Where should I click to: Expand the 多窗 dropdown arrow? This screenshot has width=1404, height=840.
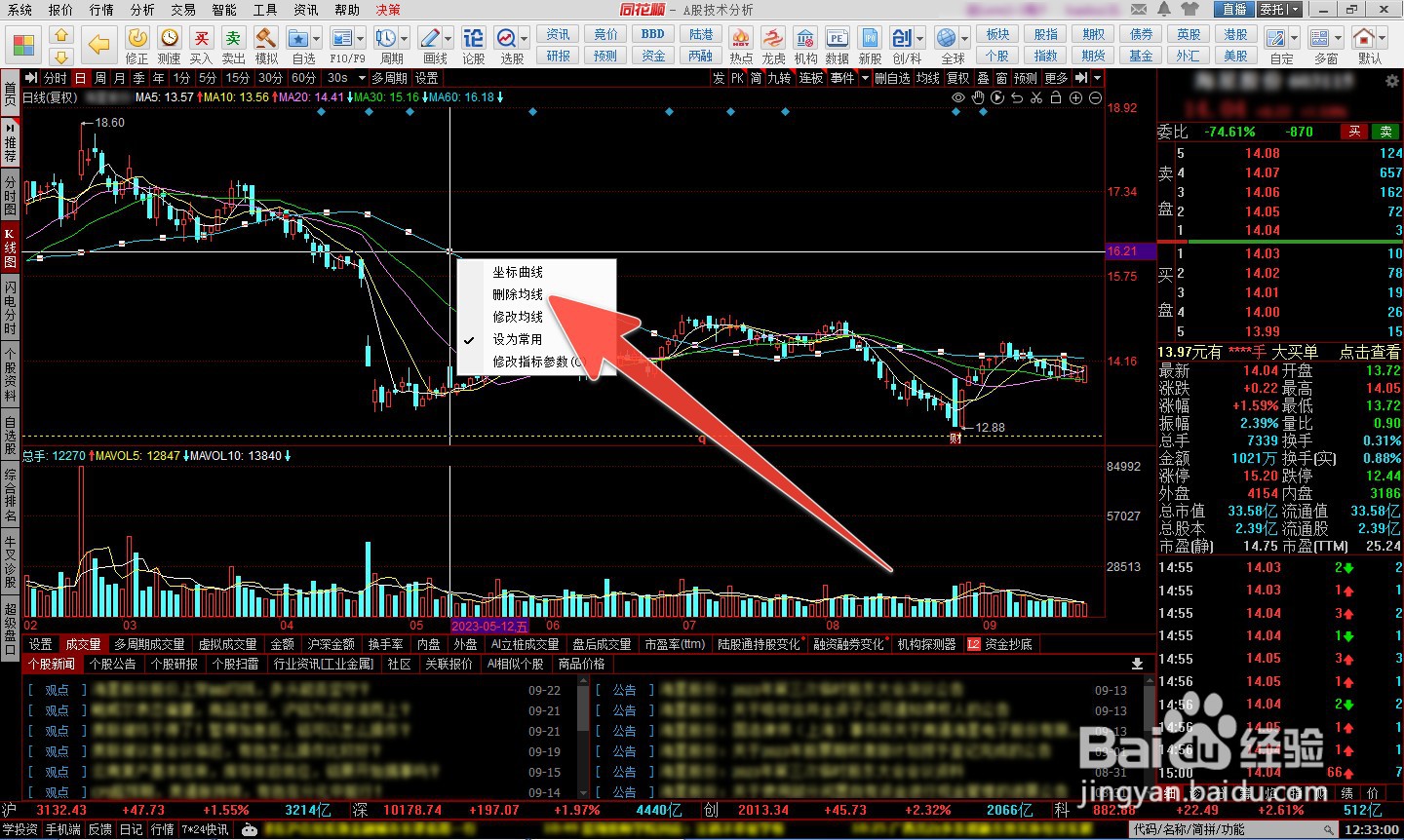click(x=1340, y=39)
